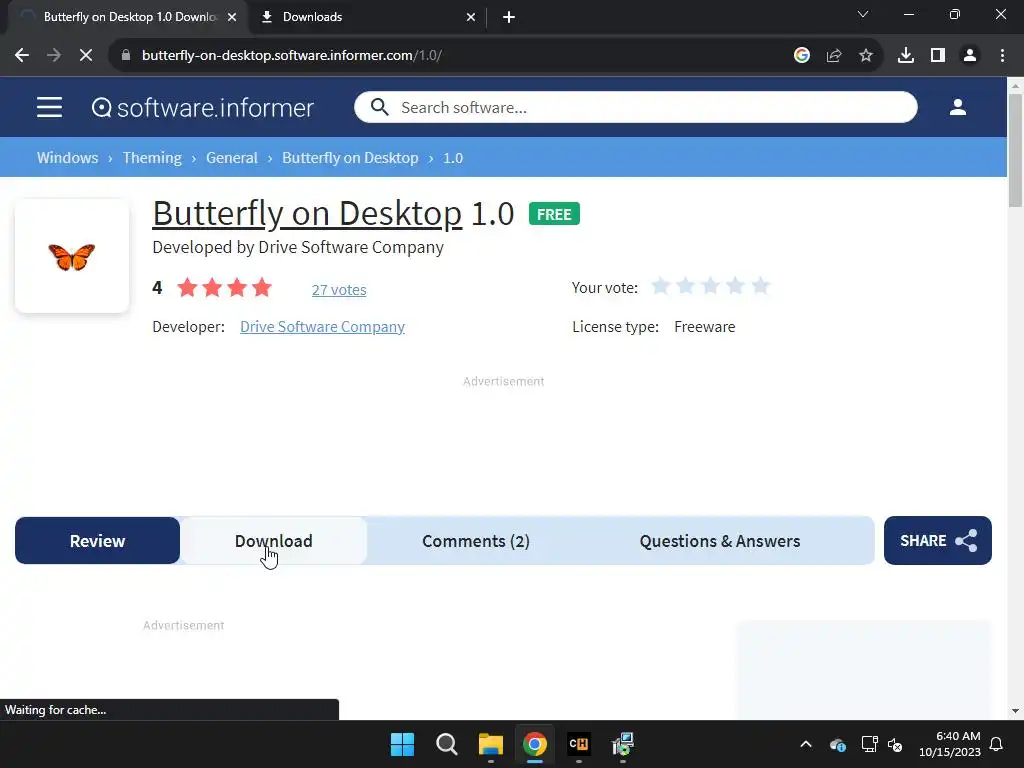The image size is (1024, 768).
Task: Toggle Chrome side panel icon
Action: [938, 56]
